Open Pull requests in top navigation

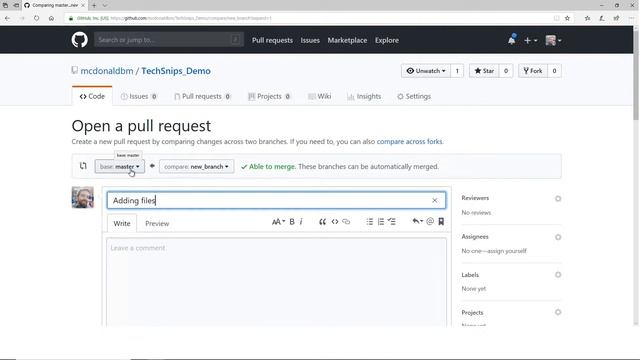[272, 40]
